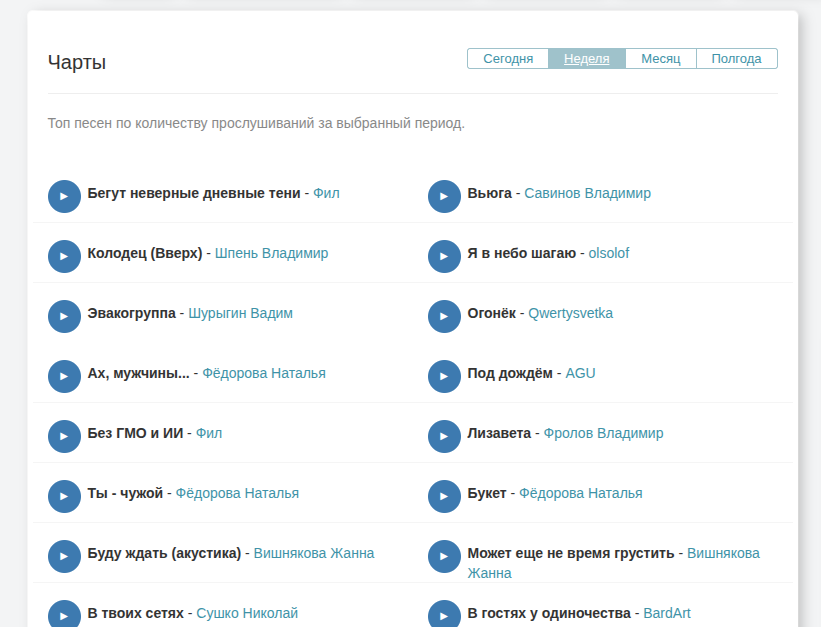
Task: Select the Неделя period tab
Action: (x=586, y=59)
